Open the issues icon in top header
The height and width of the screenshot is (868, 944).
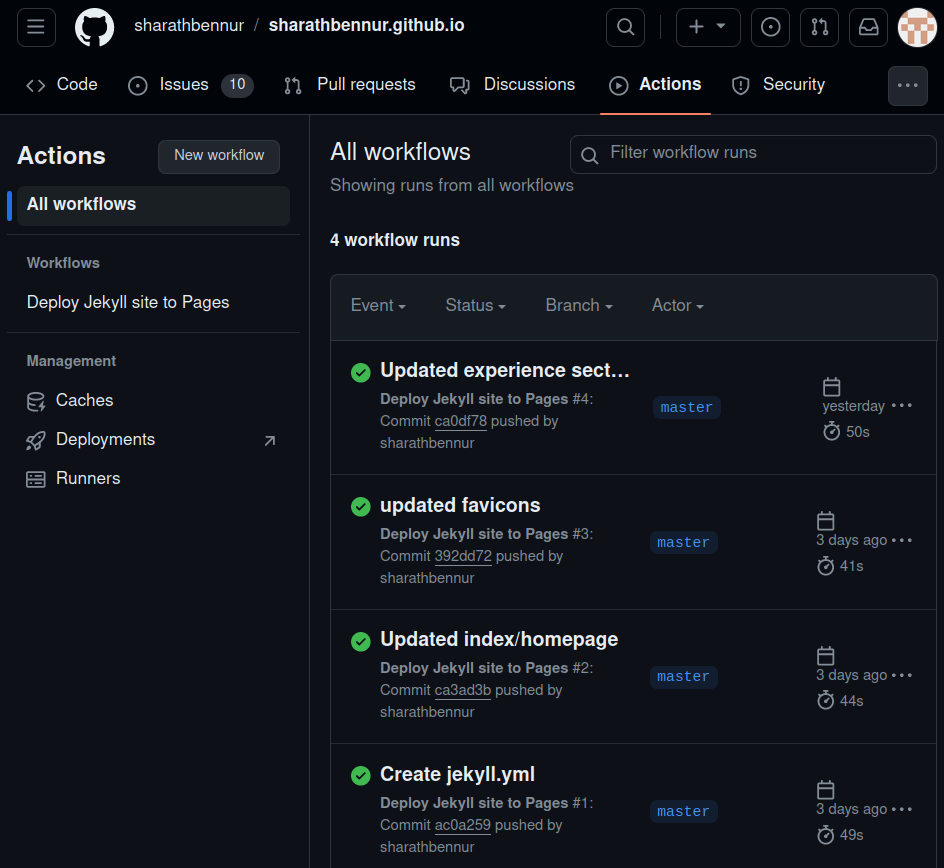770,27
